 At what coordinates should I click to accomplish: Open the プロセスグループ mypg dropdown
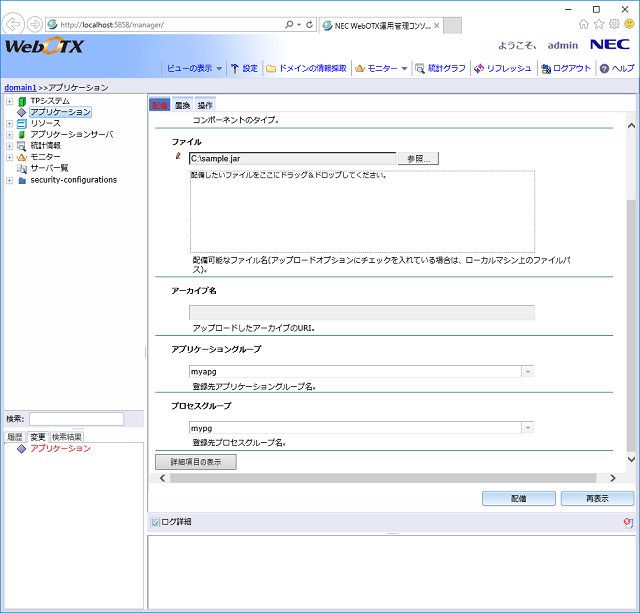tap(527, 428)
